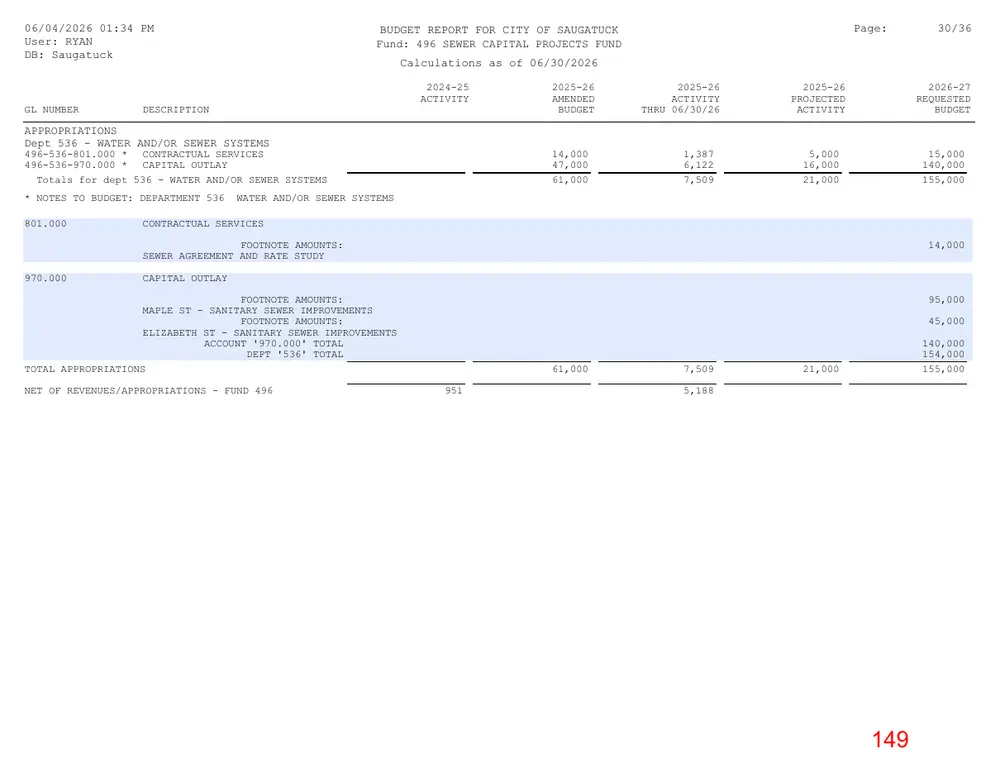Click the 'GL NUMBER' column header

[x=52, y=110]
